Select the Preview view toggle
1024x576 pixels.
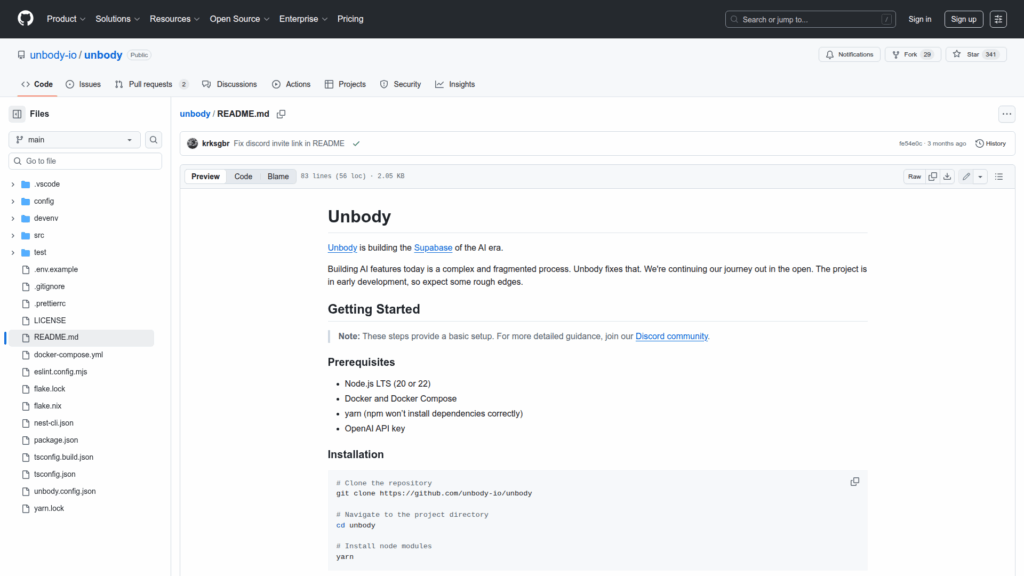pyautogui.click(x=205, y=176)
